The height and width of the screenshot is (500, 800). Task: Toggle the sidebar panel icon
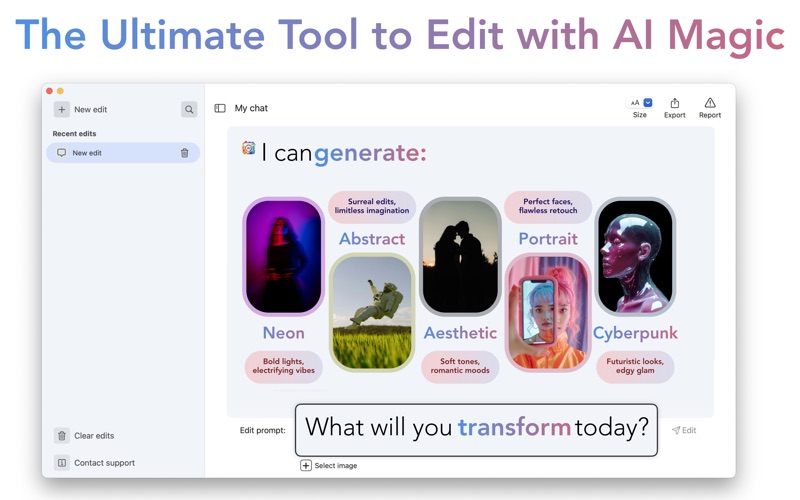[220, 108]
